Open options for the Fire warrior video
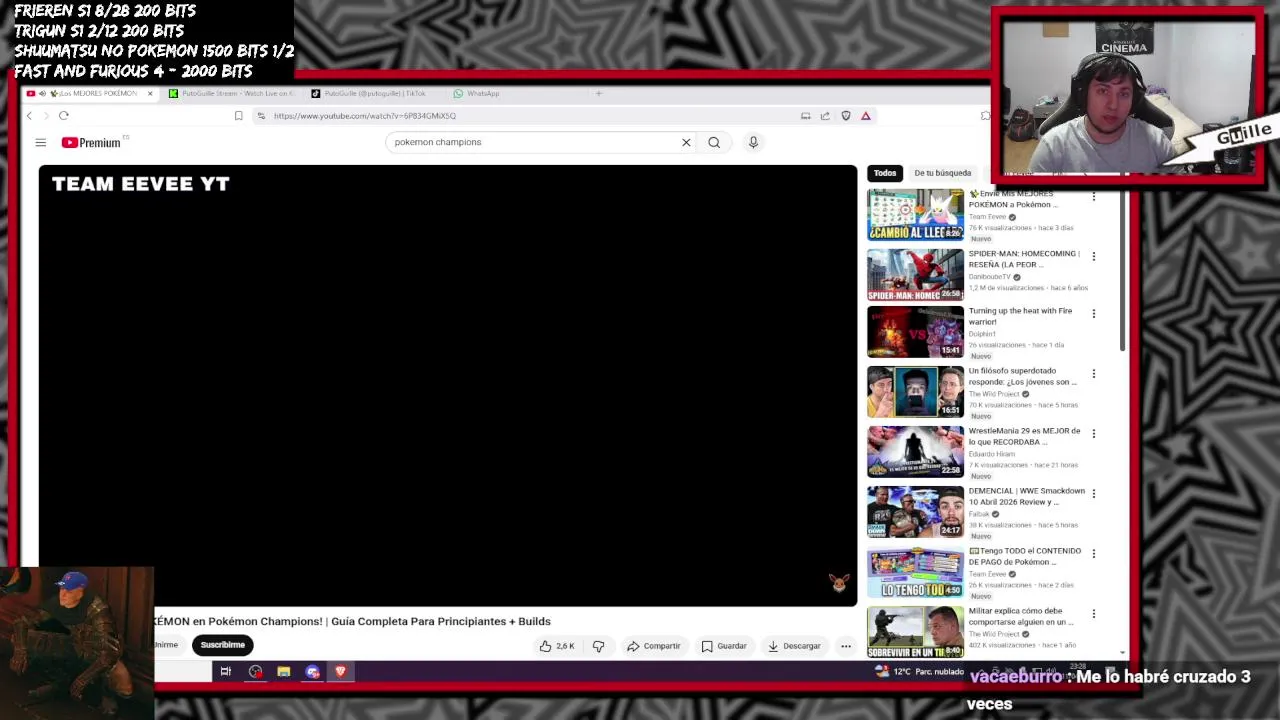The width and height of the screenshot is (1280, 720). [x=1093, y=313]
